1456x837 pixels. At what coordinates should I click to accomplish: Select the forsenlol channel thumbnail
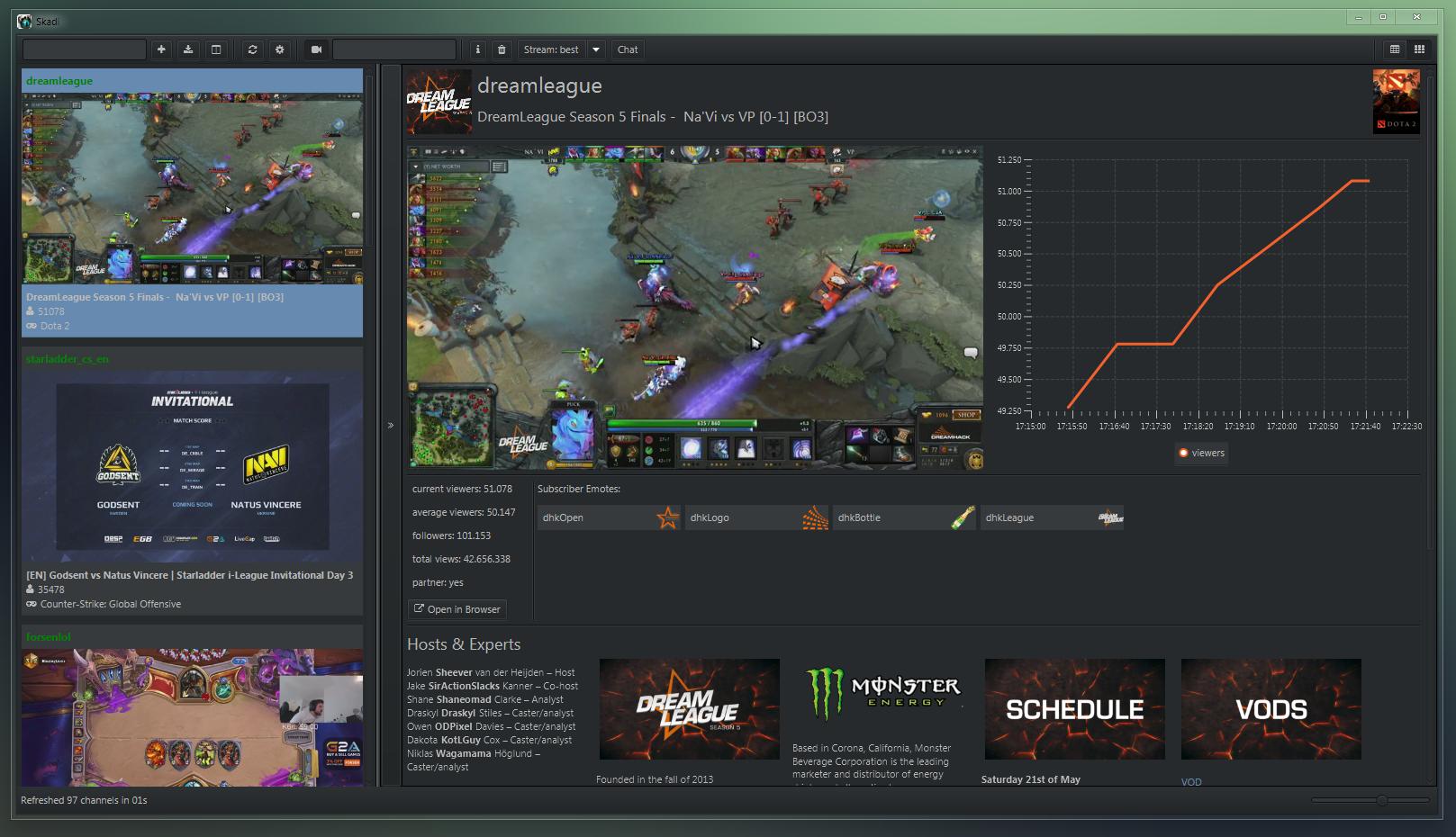(193, 718)
